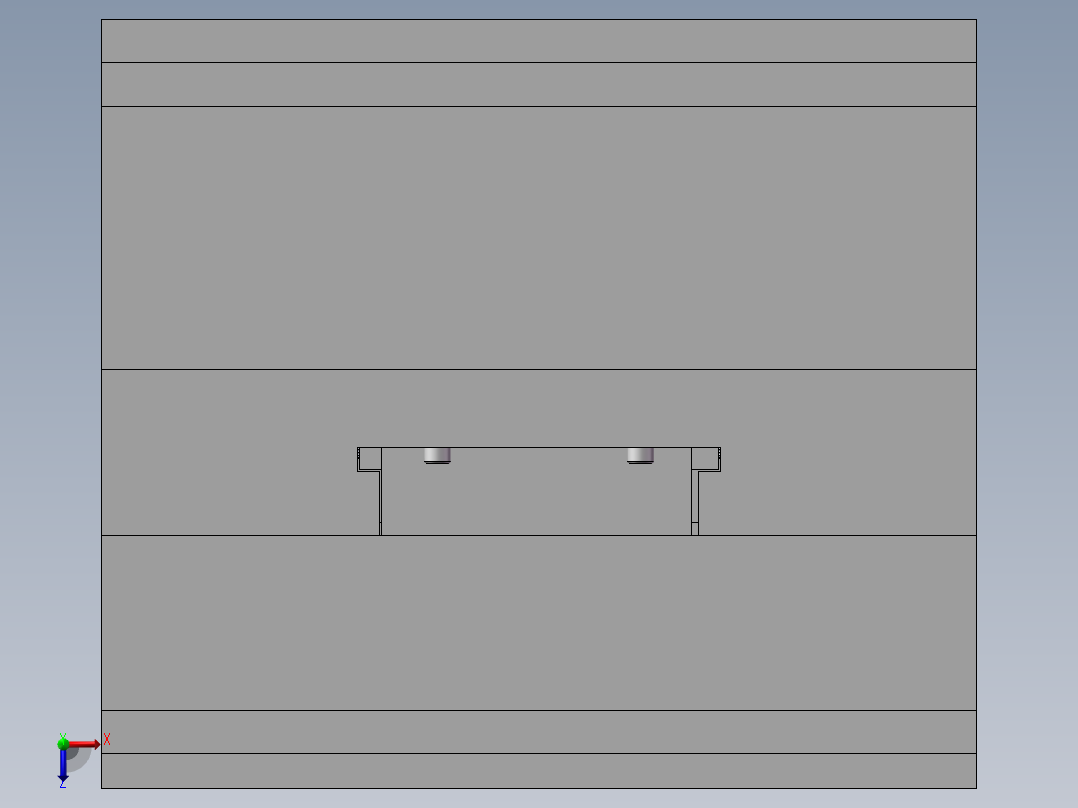
Task: Click the narrow right wall slot beside the part
Action: click(x=695, y=503)
